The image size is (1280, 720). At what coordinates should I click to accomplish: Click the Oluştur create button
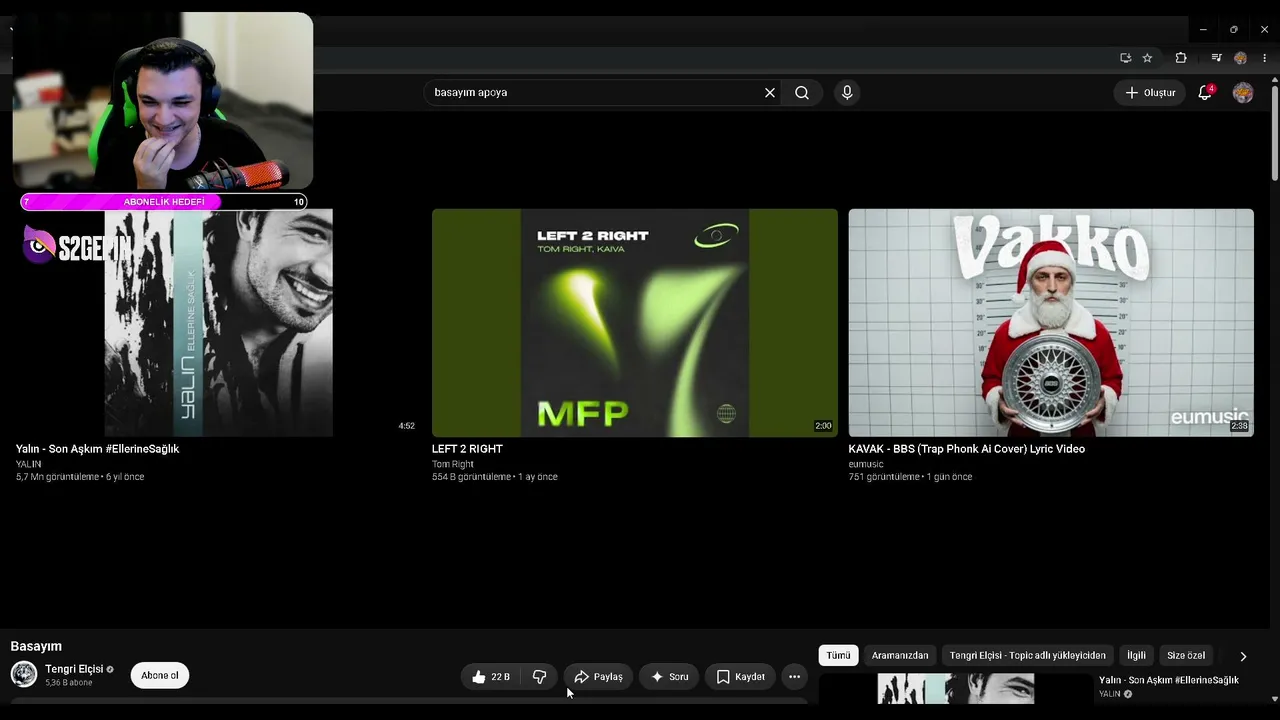[1151, 92]
